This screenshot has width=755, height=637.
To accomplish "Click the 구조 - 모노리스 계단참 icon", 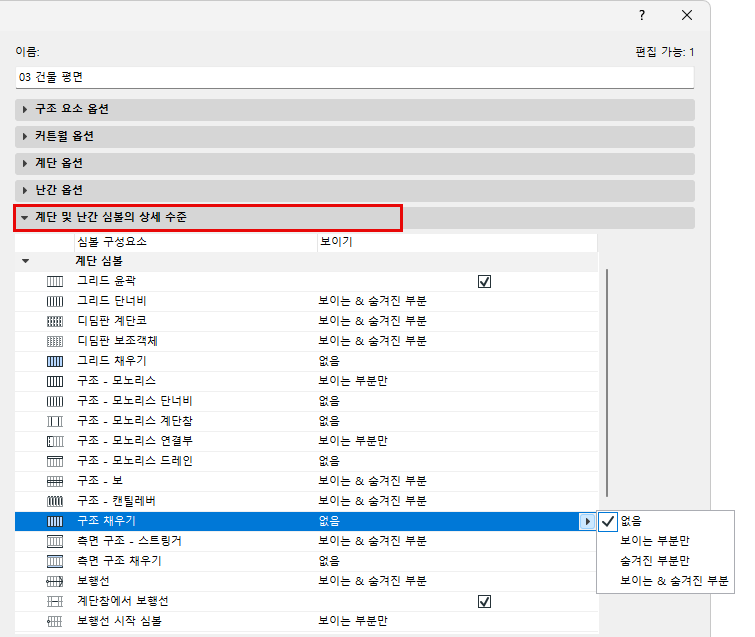I will point(55,421).
